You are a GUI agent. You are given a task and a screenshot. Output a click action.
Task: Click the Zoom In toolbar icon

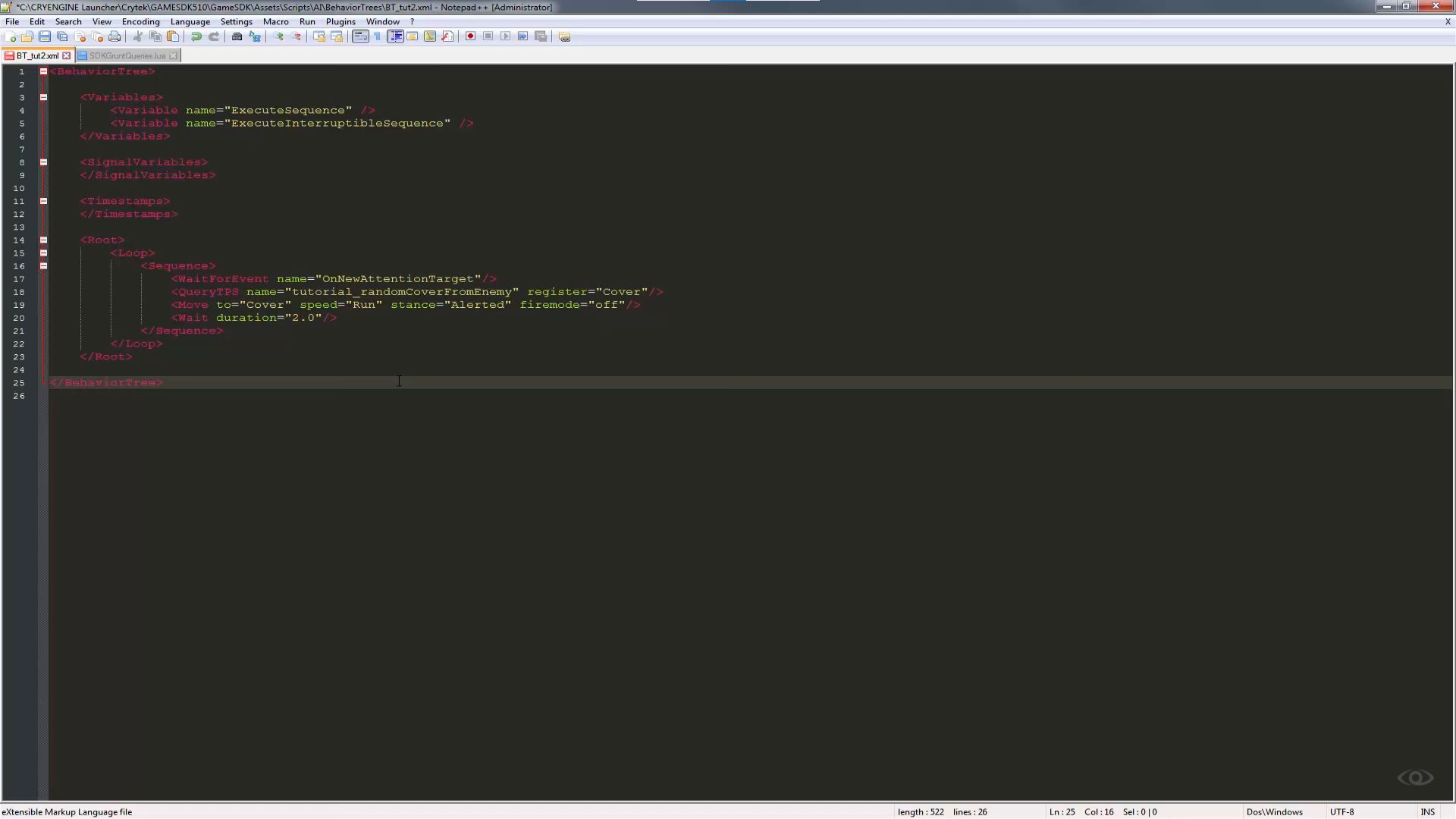(278, 36)
